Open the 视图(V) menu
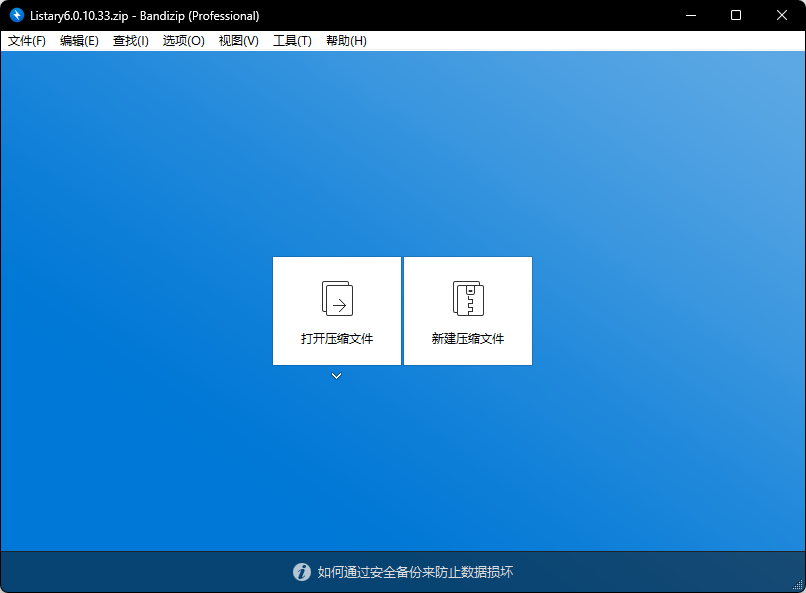This screenshot has width=806, height=593. click(x=239, y=41)
